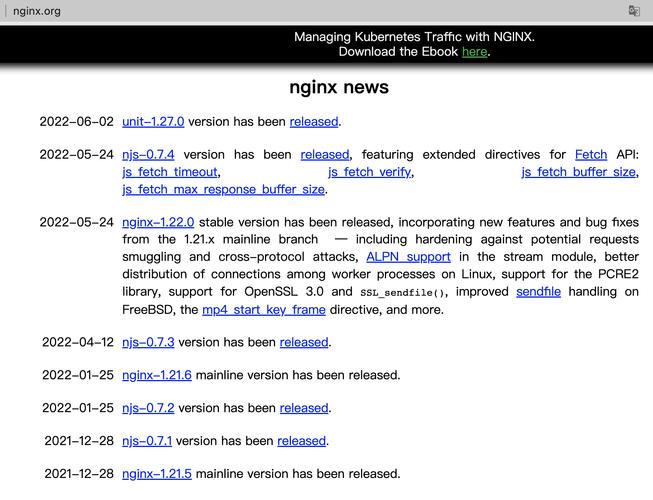Click the nginx.org address bar text

pyautogui.click(x=37, y=11)
